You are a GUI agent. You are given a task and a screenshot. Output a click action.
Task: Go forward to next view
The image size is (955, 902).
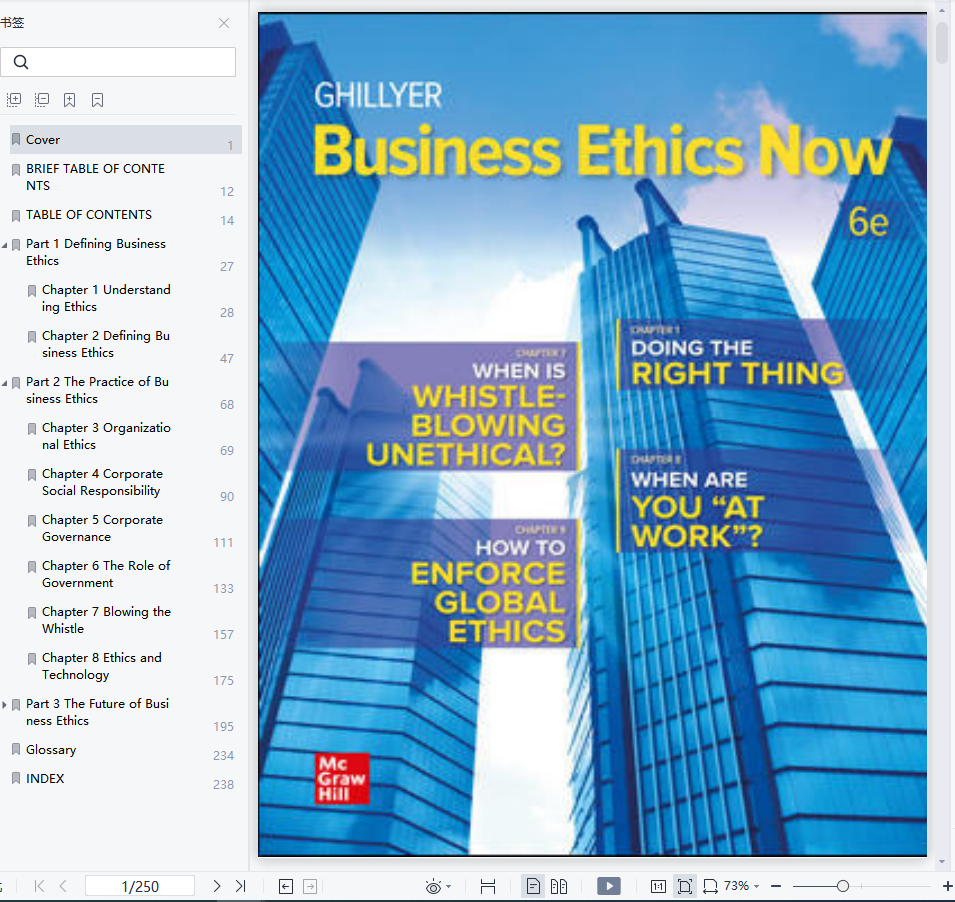coord(310,887)
